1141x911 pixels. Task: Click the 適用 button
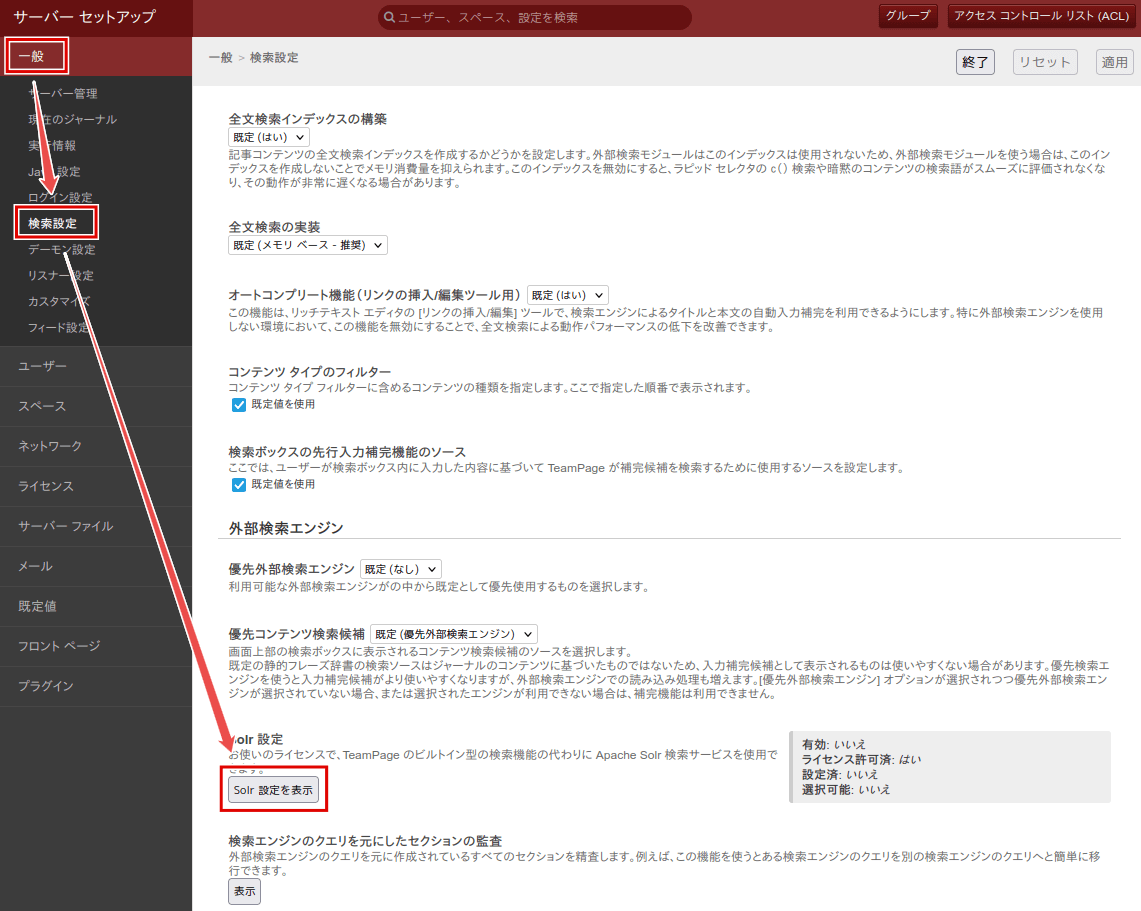coord(1115,62)
